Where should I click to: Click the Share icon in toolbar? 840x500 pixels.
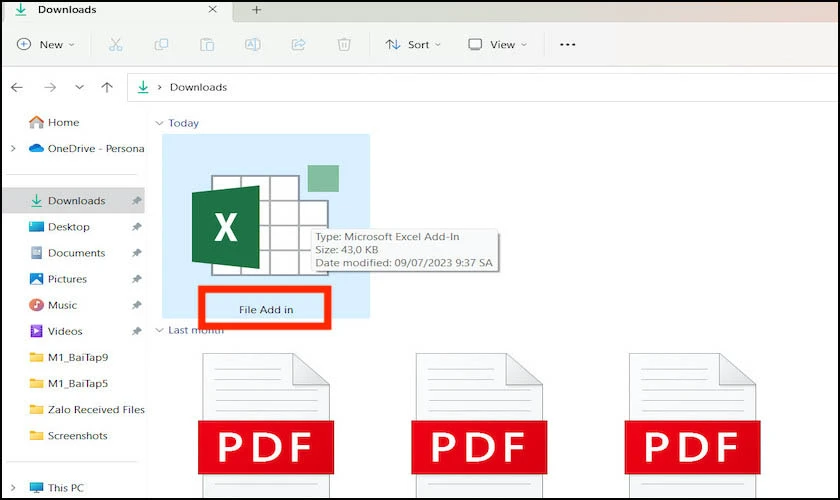[298, 44]
